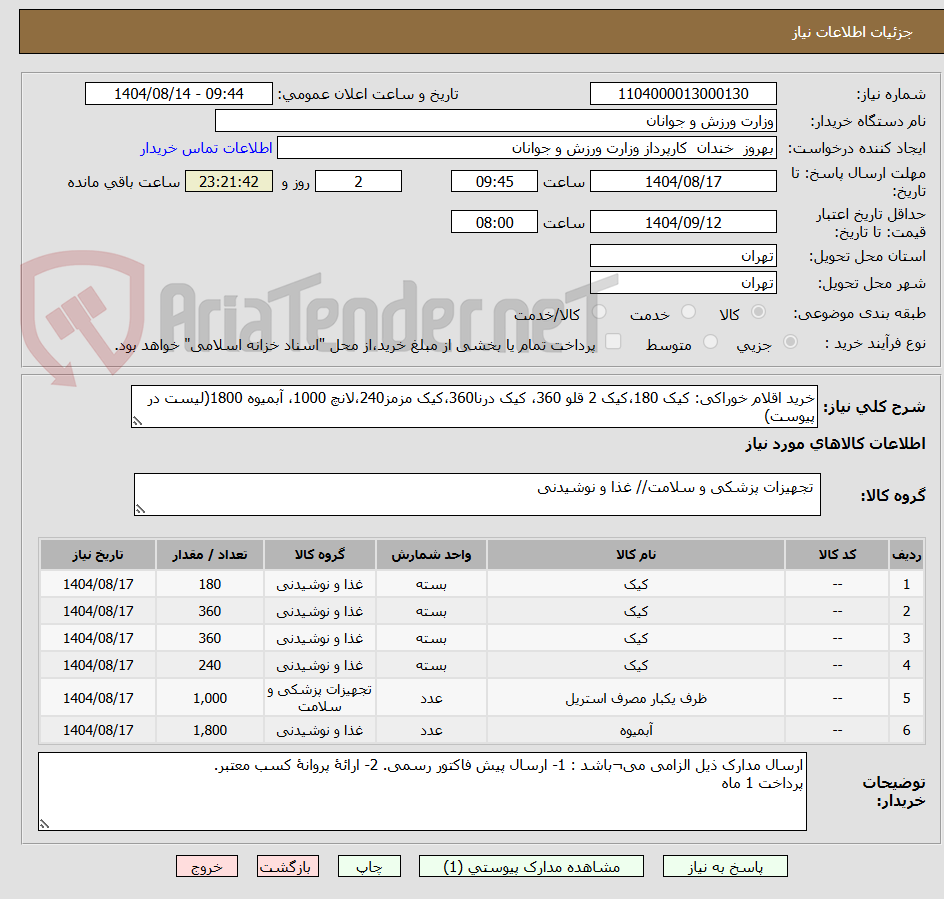Click the جزیی option
This screenshot has height=899, width=944.
coord(789,342)
